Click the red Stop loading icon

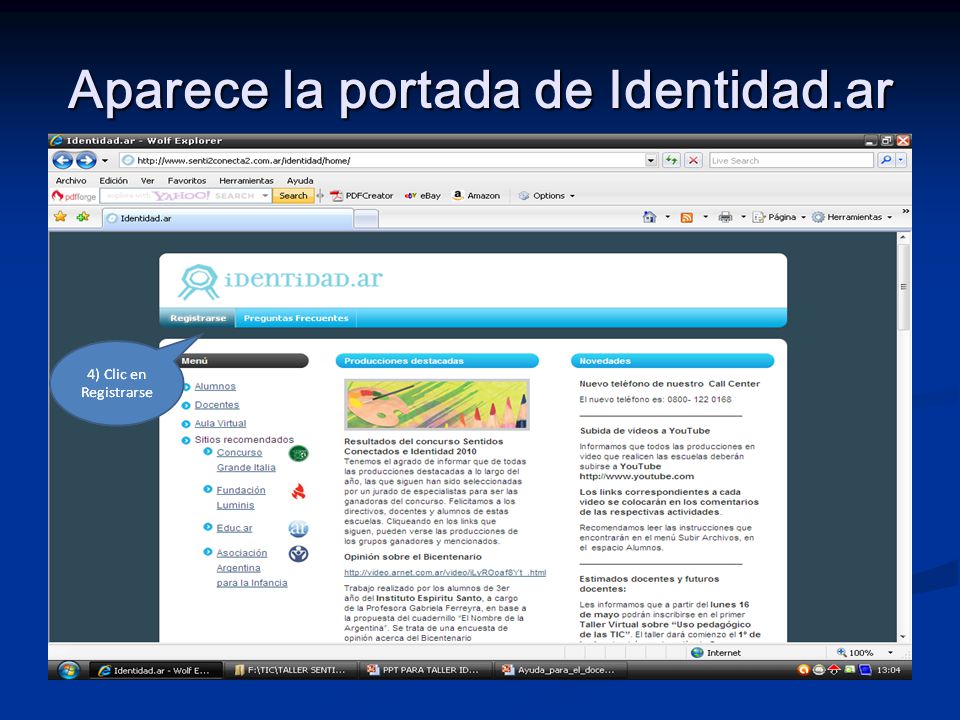[x=693, y=160]
